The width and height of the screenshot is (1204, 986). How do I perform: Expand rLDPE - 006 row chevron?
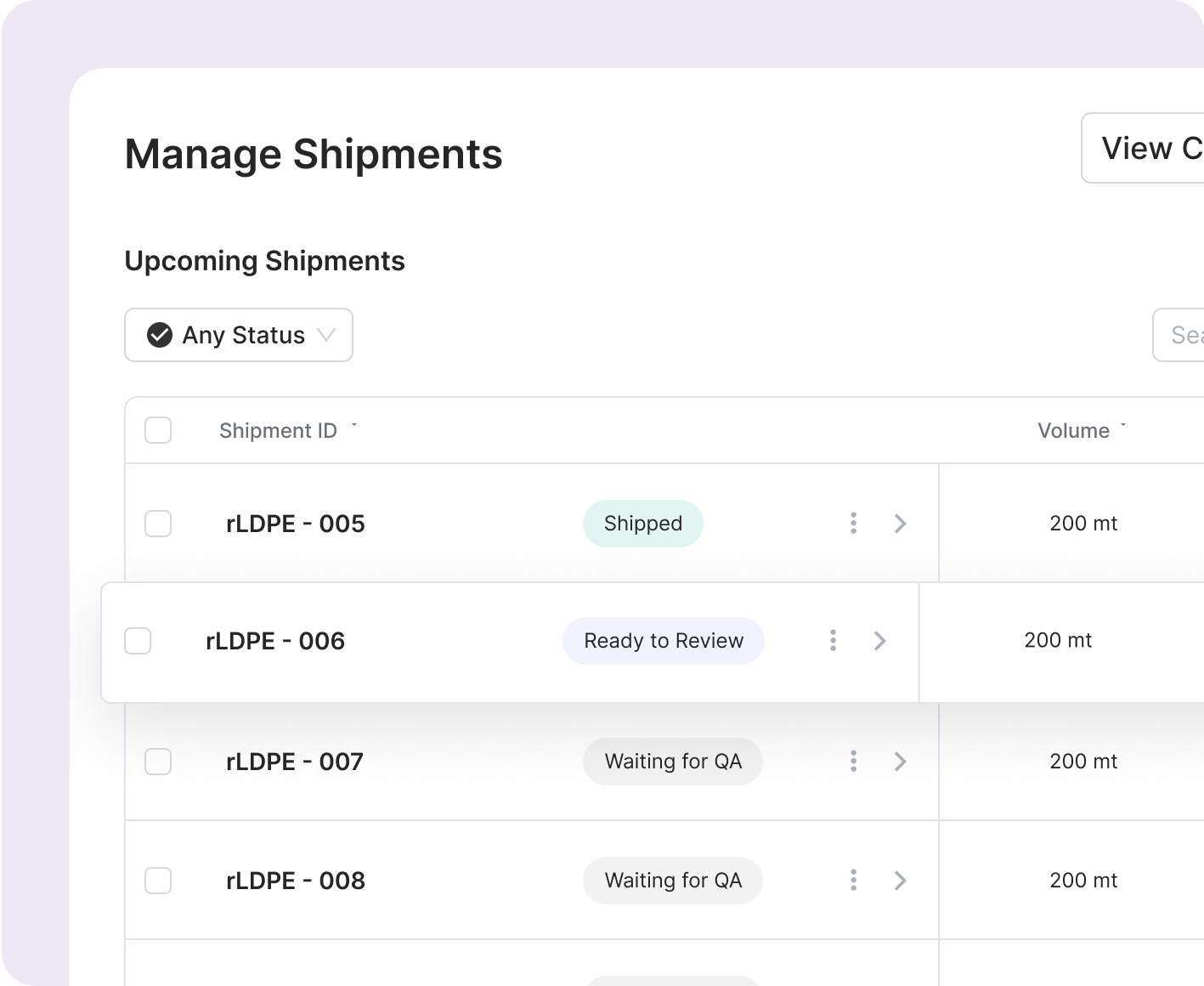tap(880, 640)
